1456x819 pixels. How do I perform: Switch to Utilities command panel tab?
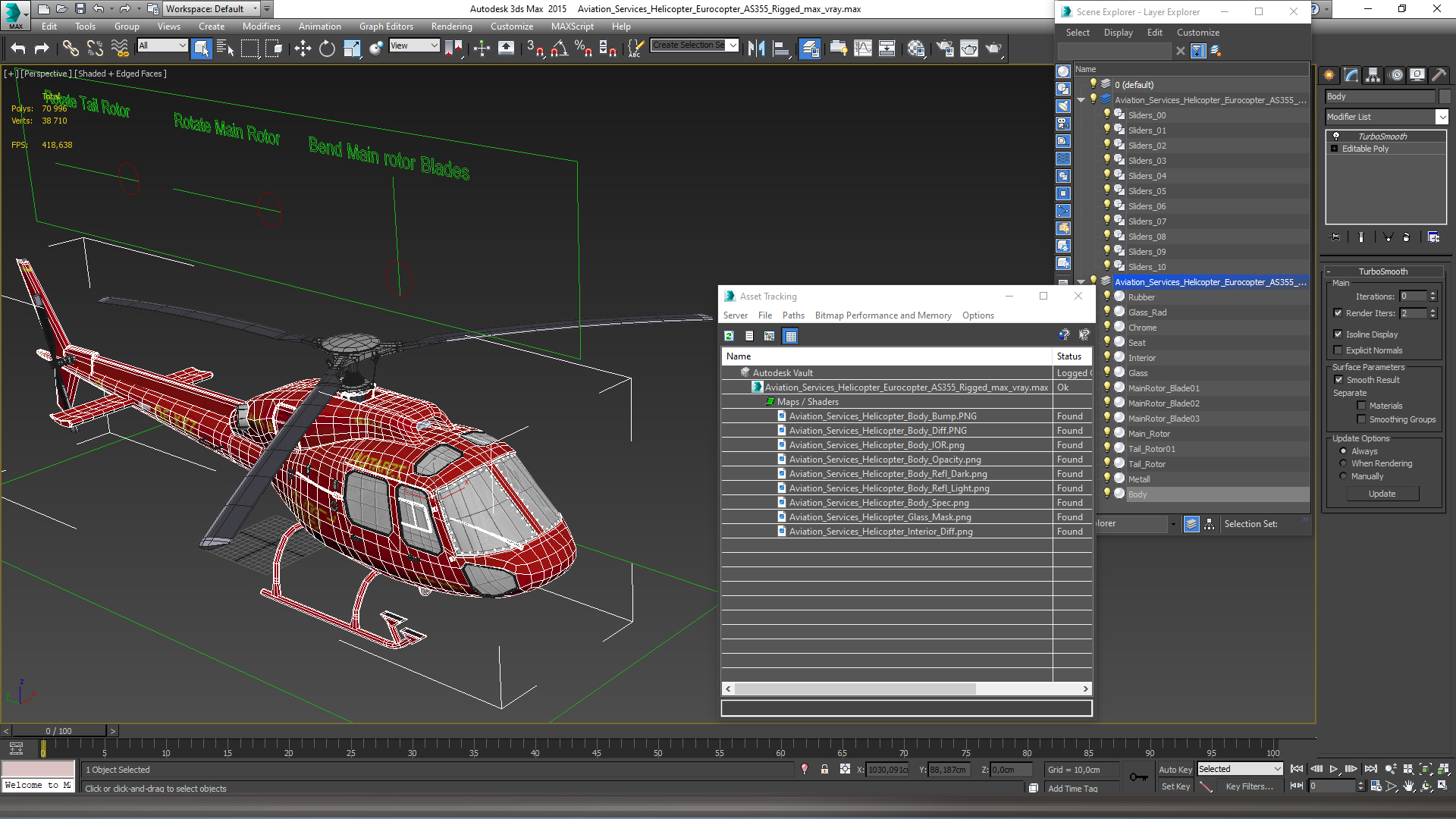[x=1439, y=75]
